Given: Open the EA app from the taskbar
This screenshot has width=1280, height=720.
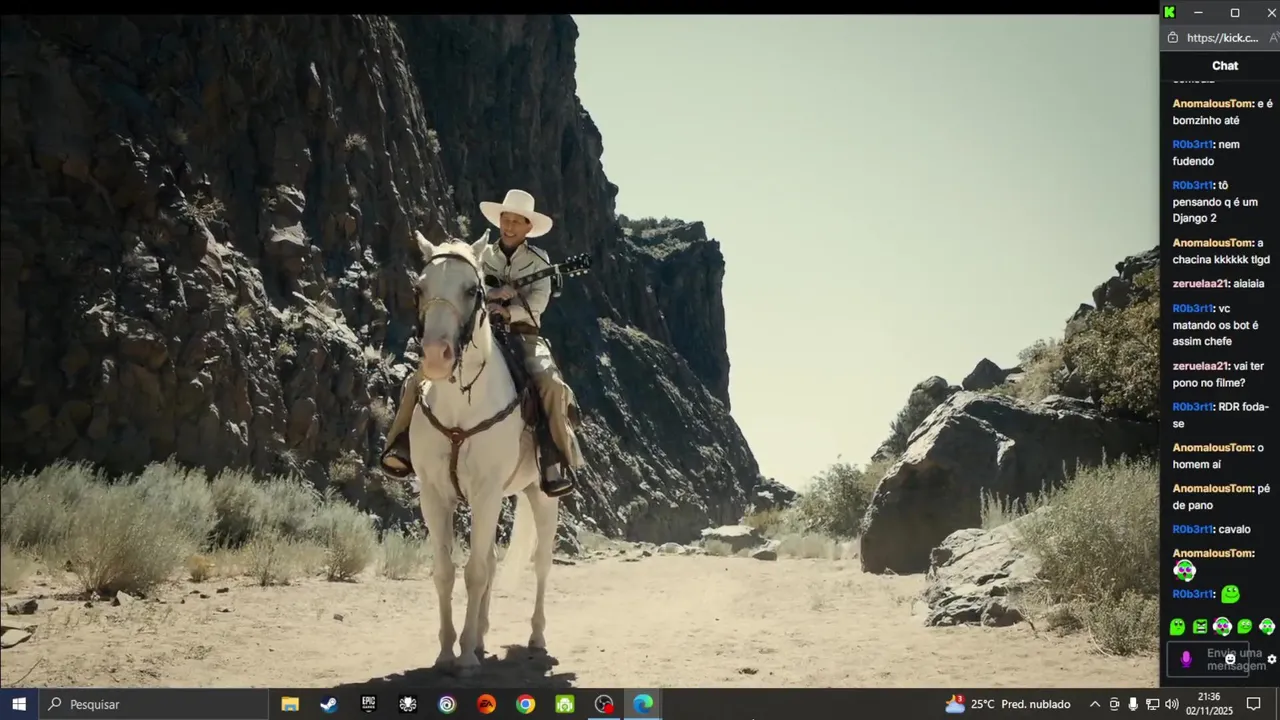Looking at the screenshot, I should point(486,704).
